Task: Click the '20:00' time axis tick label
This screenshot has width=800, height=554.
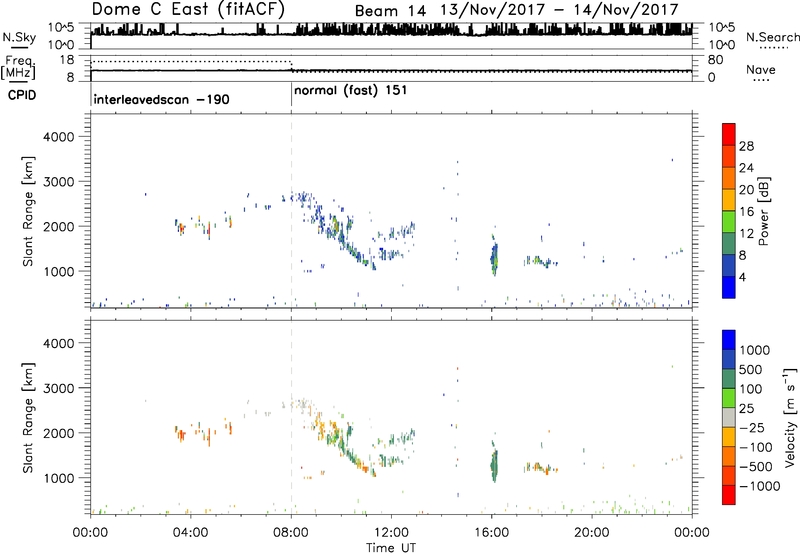Action: [592, 533]
